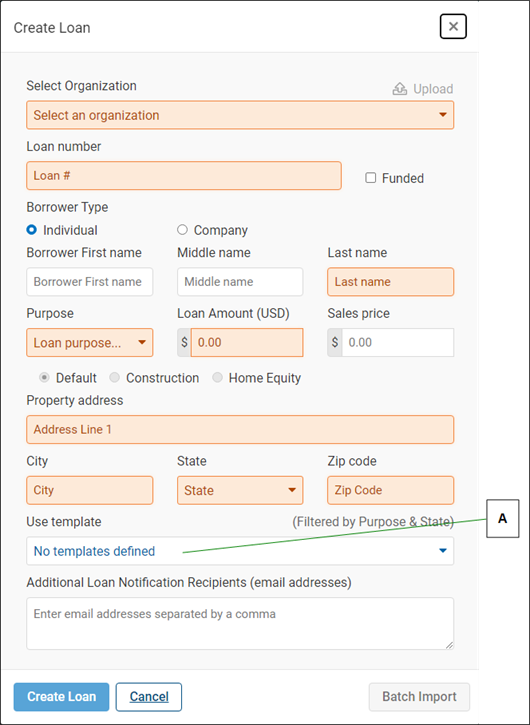Select the Company borrower type

[182, 230]
